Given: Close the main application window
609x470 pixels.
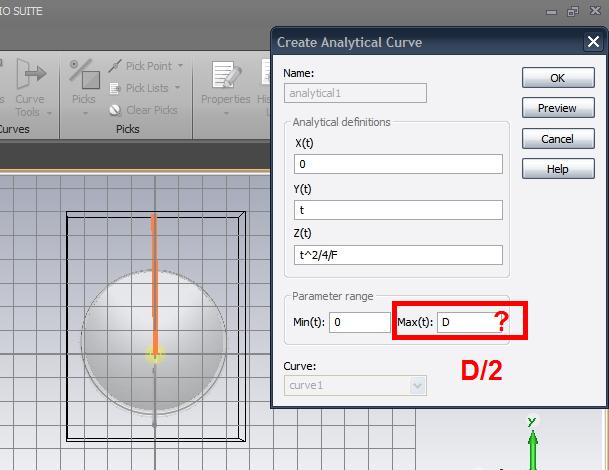Looking at the screenshot, I should [595, 10].
